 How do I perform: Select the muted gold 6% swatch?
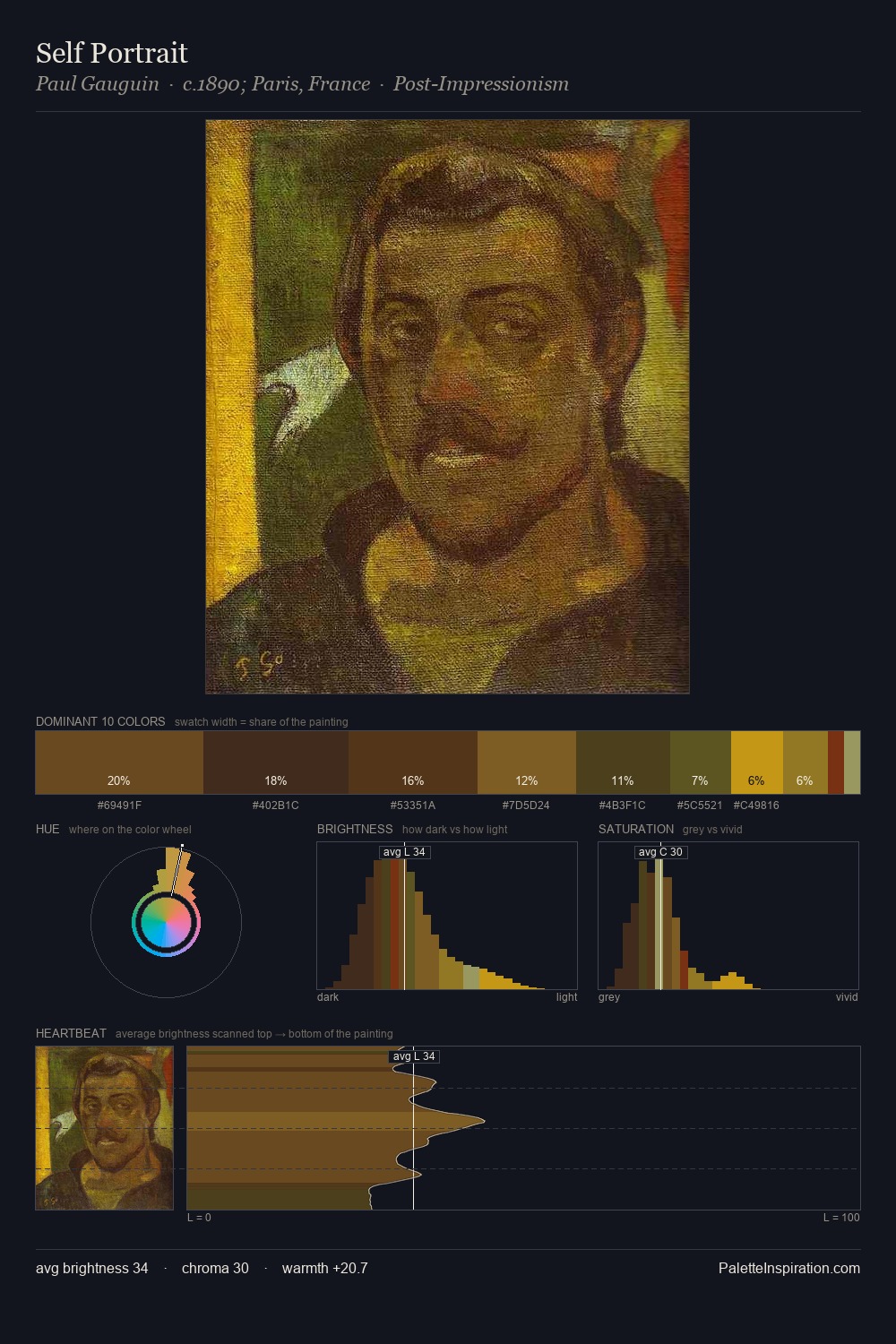pos(806,762)
